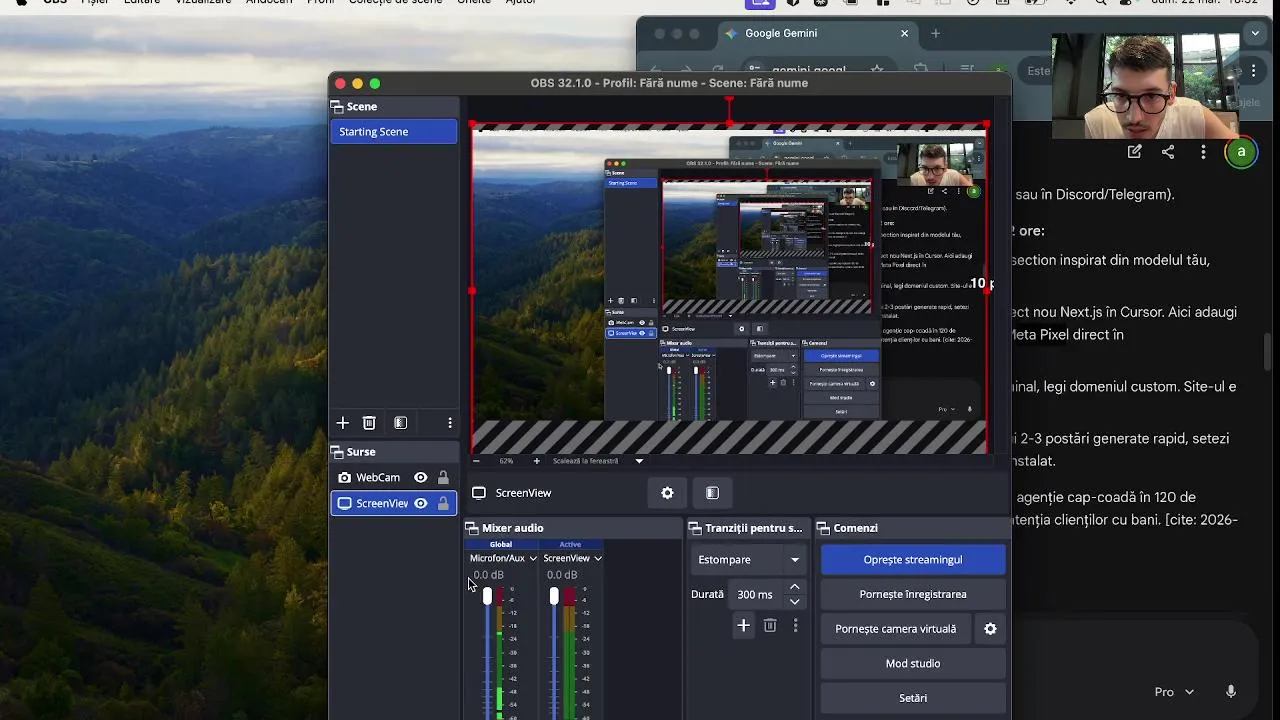
Task: Remove the transition with trash icon
Action: (x=770, y=625)
